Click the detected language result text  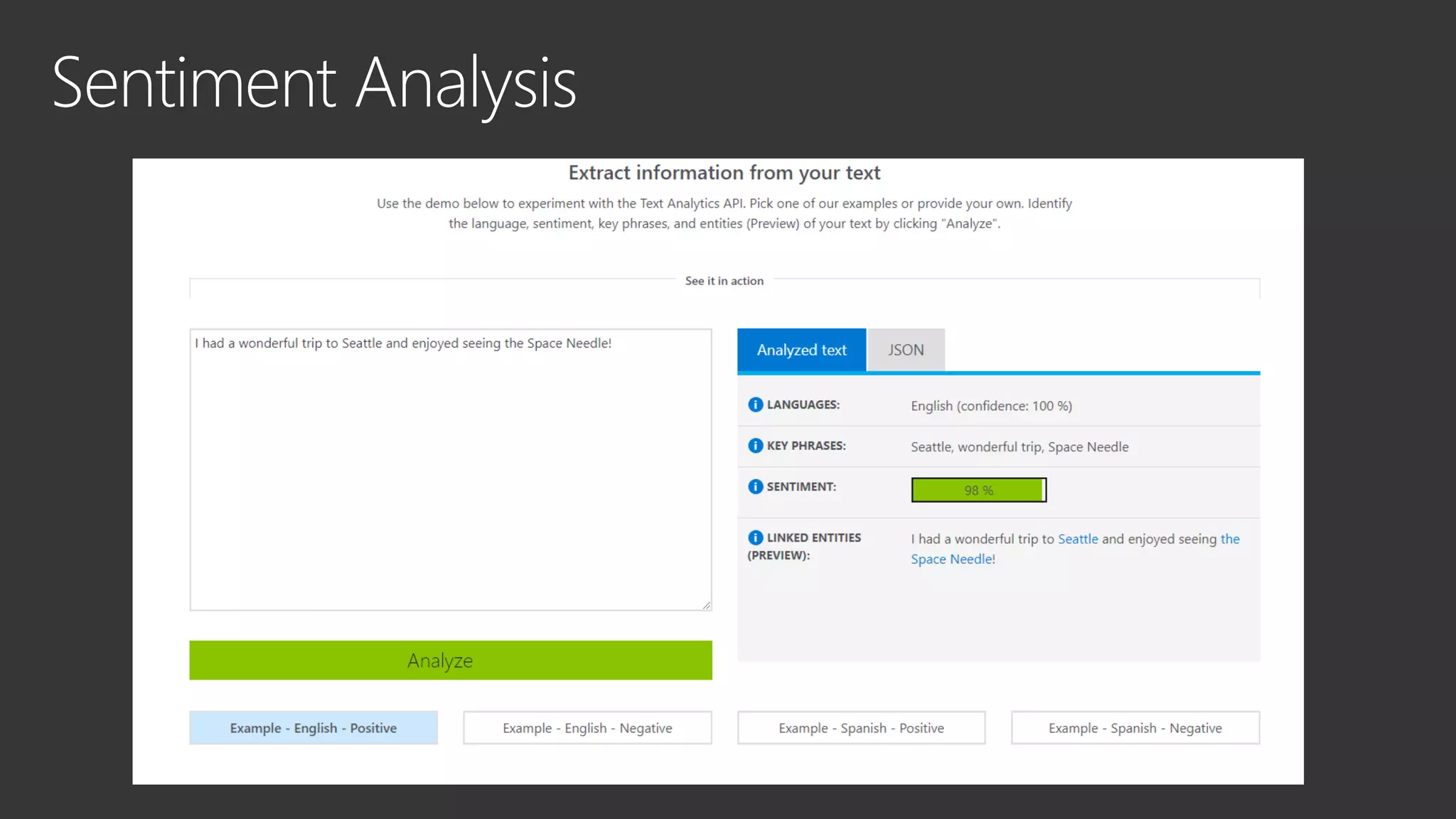991,406
